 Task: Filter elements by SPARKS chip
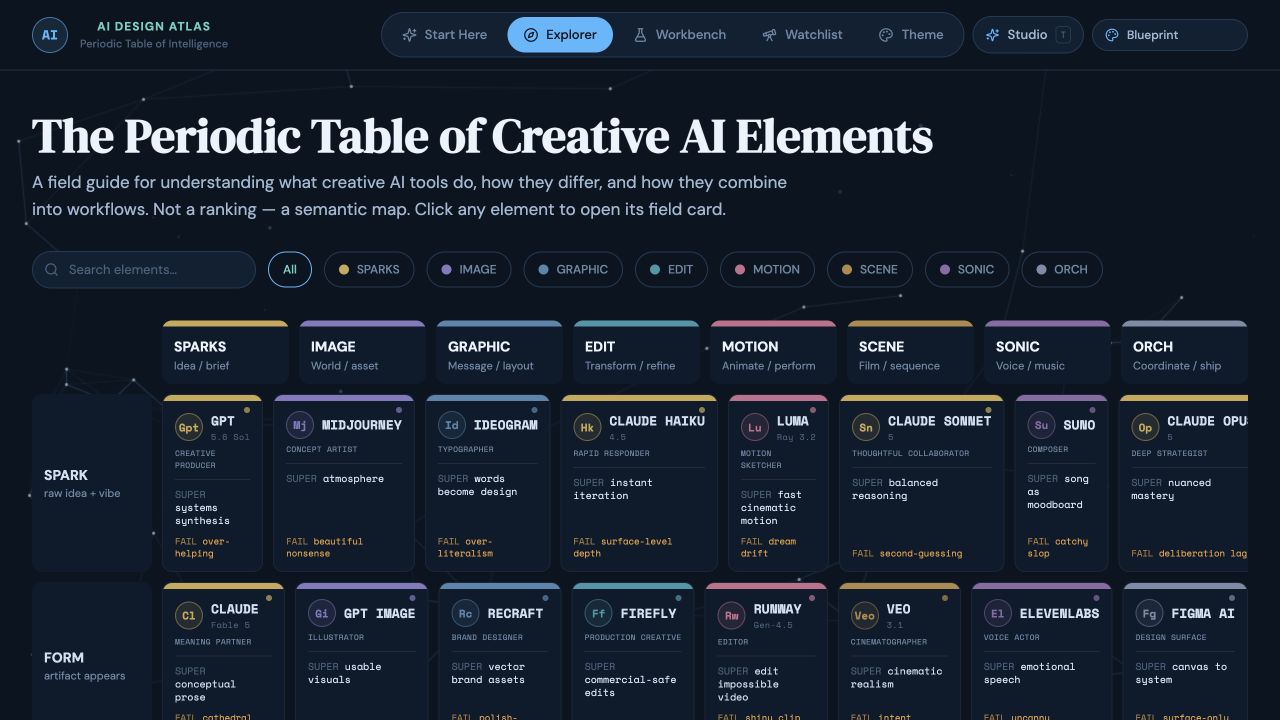pyautogui.click(x=369, y=270)
